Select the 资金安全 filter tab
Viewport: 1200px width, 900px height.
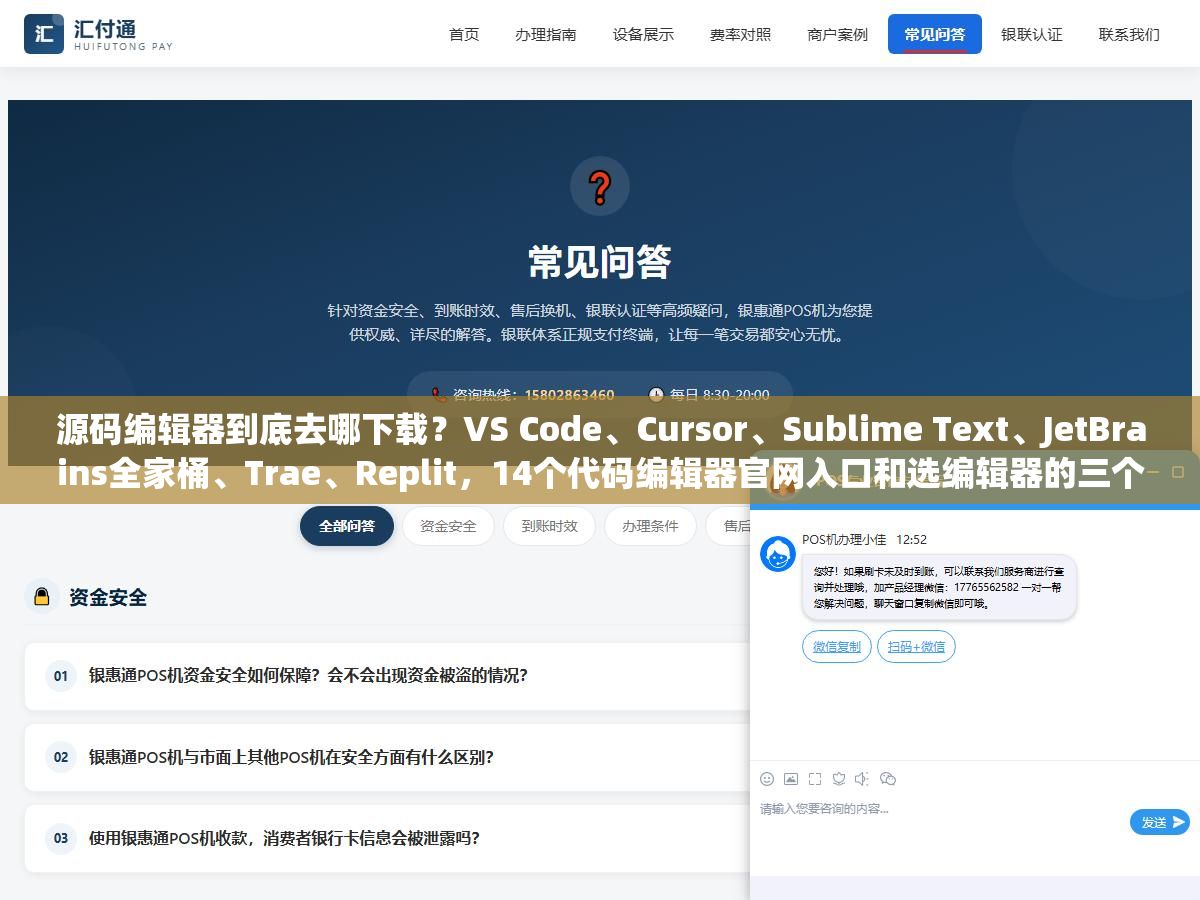click(448, 526)
